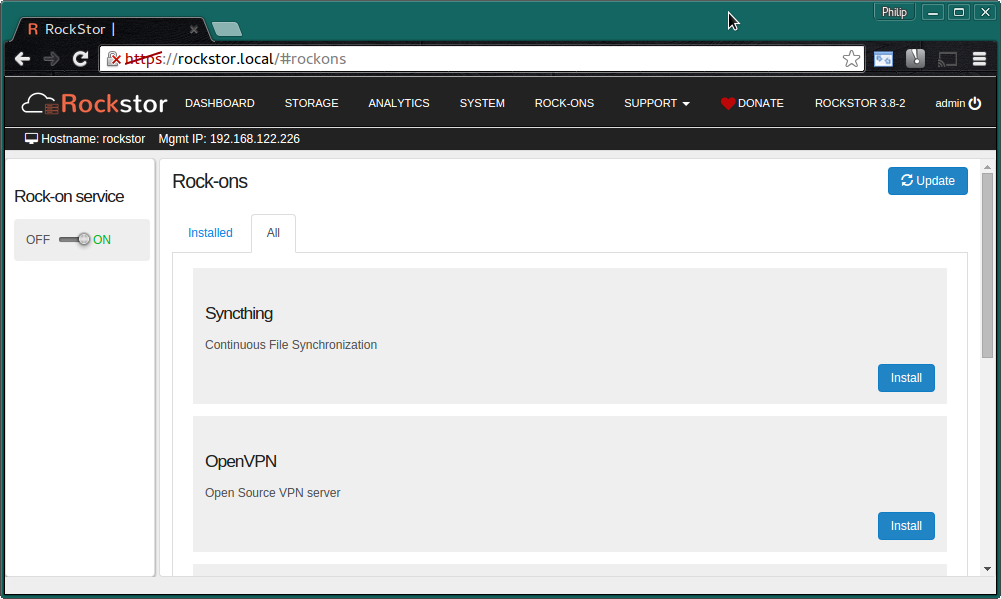The width and height of the screenshot is (1001, 599).
Task: Click the admin logout power icon
Action: pyautogui.click(x=975, y=103)
